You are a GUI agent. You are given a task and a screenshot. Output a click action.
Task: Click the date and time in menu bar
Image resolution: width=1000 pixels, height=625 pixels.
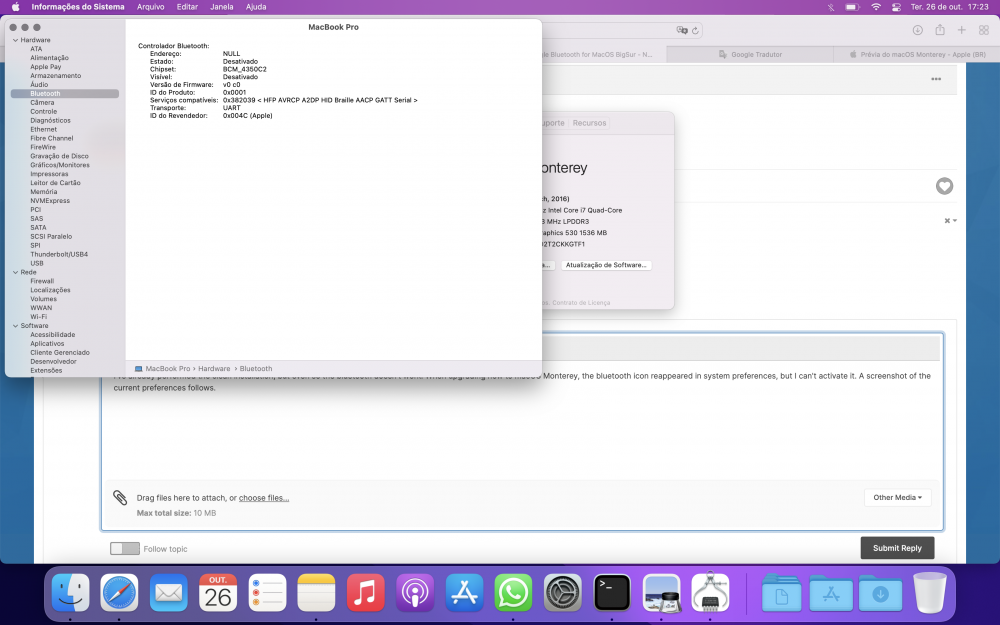949,7
